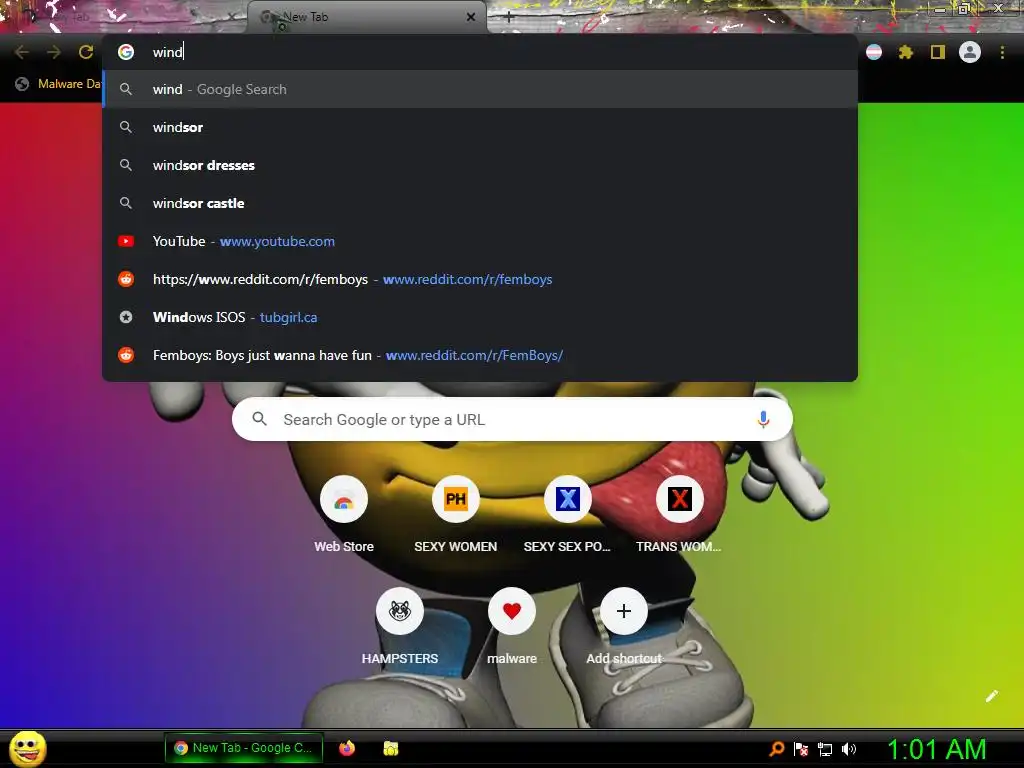
Task: Start voice search with microphone icon
Action: pyautogui.click(x=763, y=419)
